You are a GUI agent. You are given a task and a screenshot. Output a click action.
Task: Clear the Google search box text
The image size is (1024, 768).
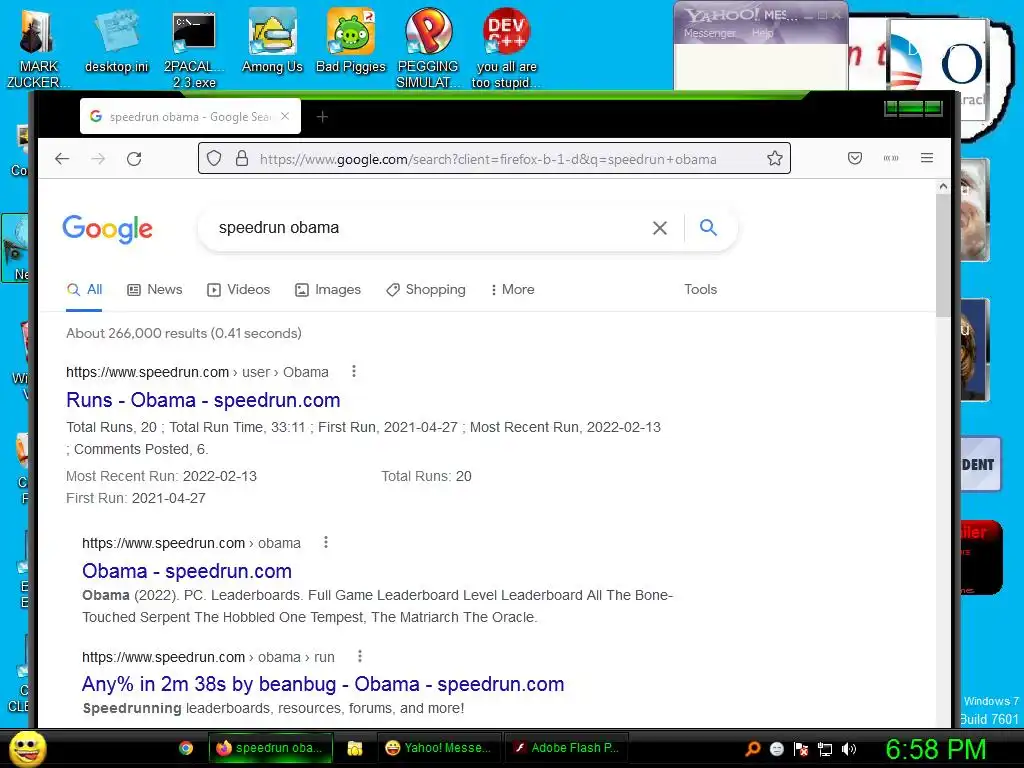point(660,228)
